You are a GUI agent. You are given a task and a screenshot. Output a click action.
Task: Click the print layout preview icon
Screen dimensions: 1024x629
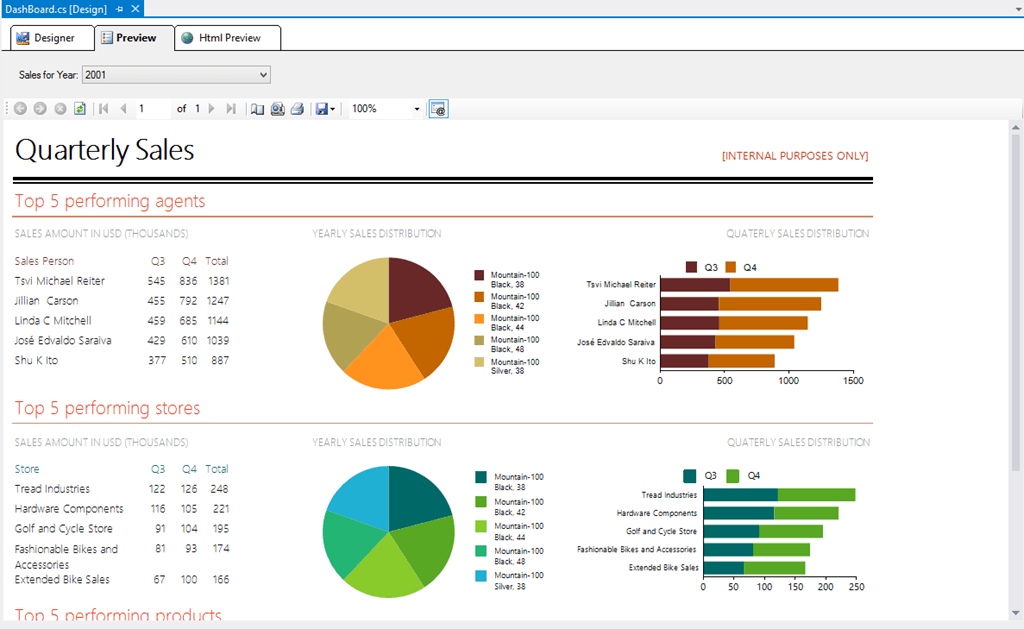tap(276, 108)
